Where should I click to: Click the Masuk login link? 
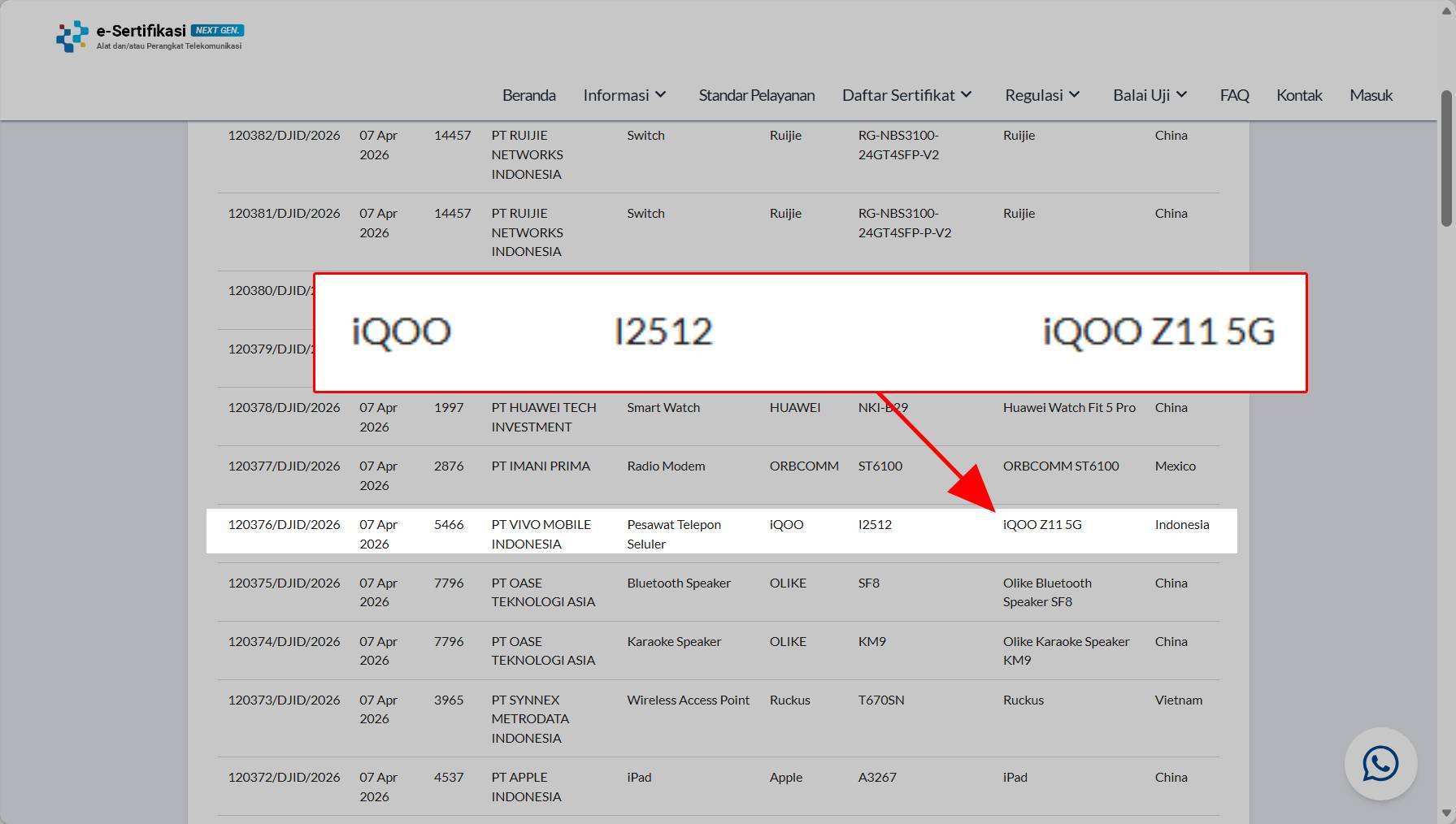(1371, 95)
